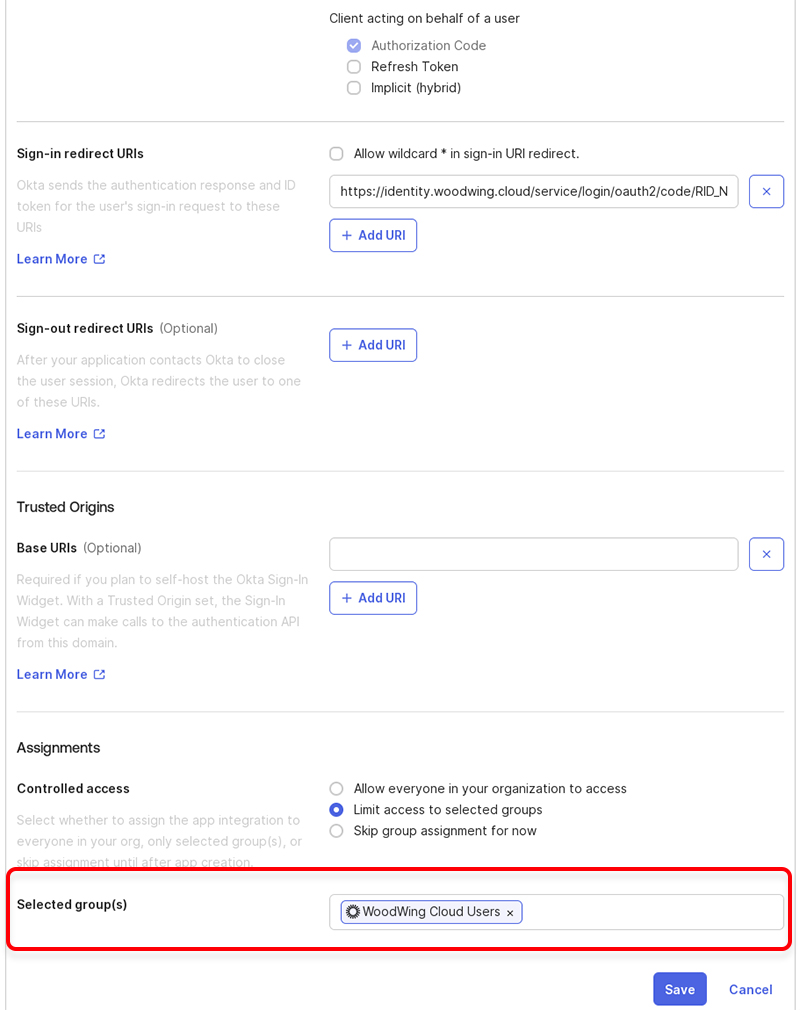The image size is (800, 1010).
Task: Save the app integration settings
Action: pyautogui.click(x=680, y=989)
